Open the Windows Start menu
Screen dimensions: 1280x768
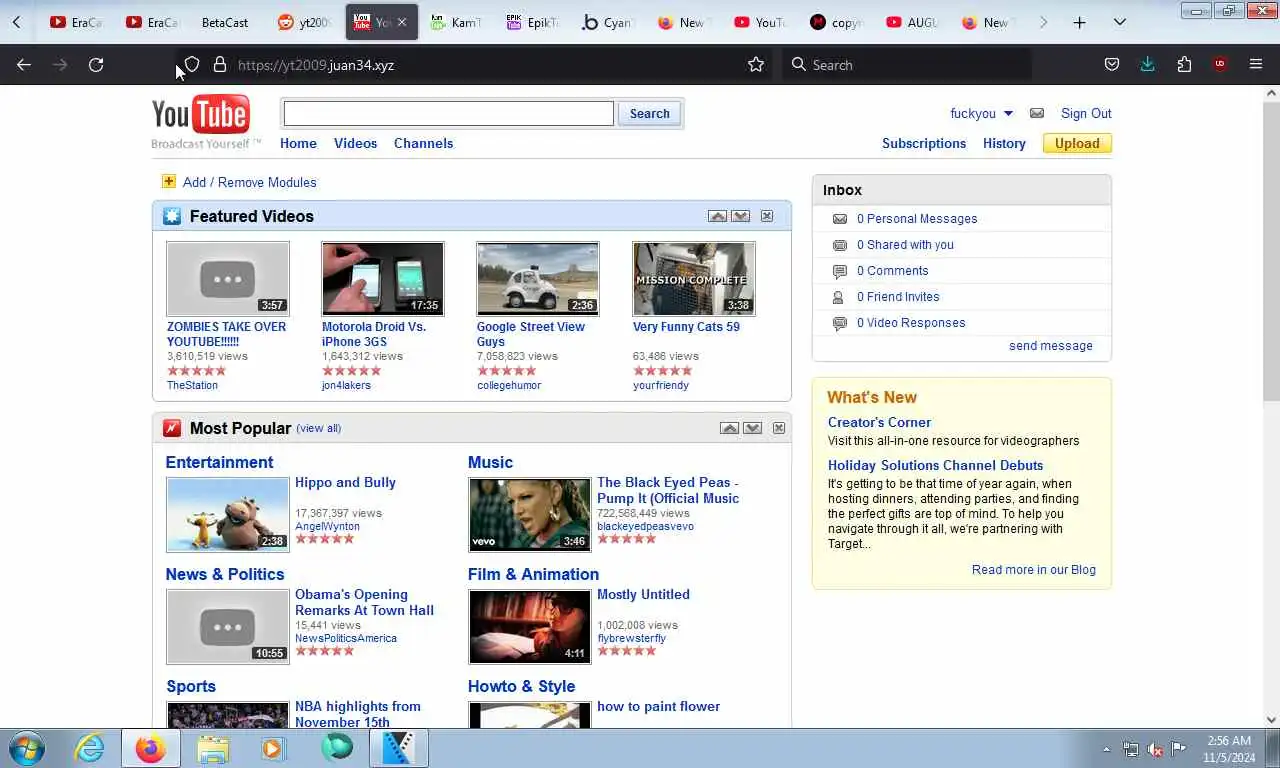27,748
